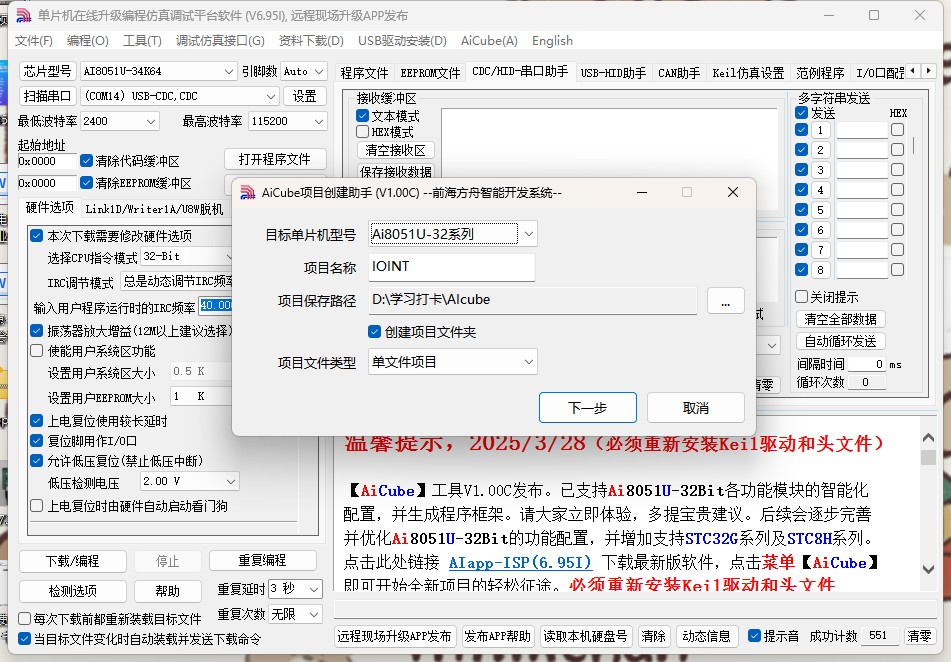The width and height of the screenshot is (951, 662).
Task: Toggle 本次下载需要修改硬件选项 checkbox
Action: (36, 235)
